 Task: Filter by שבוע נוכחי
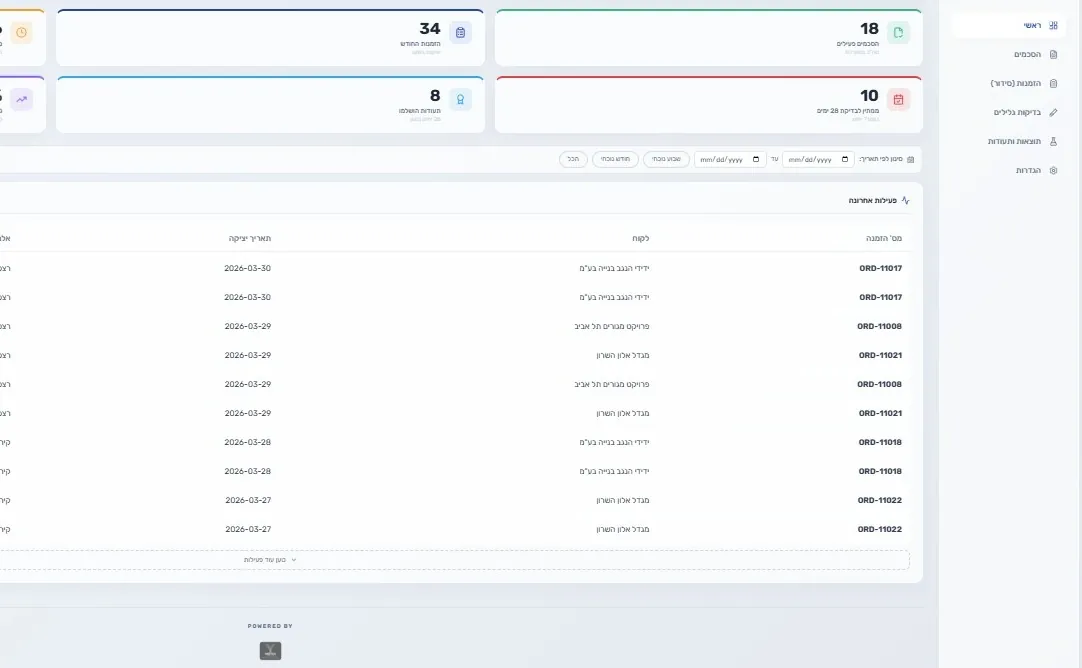click(667, 159)
